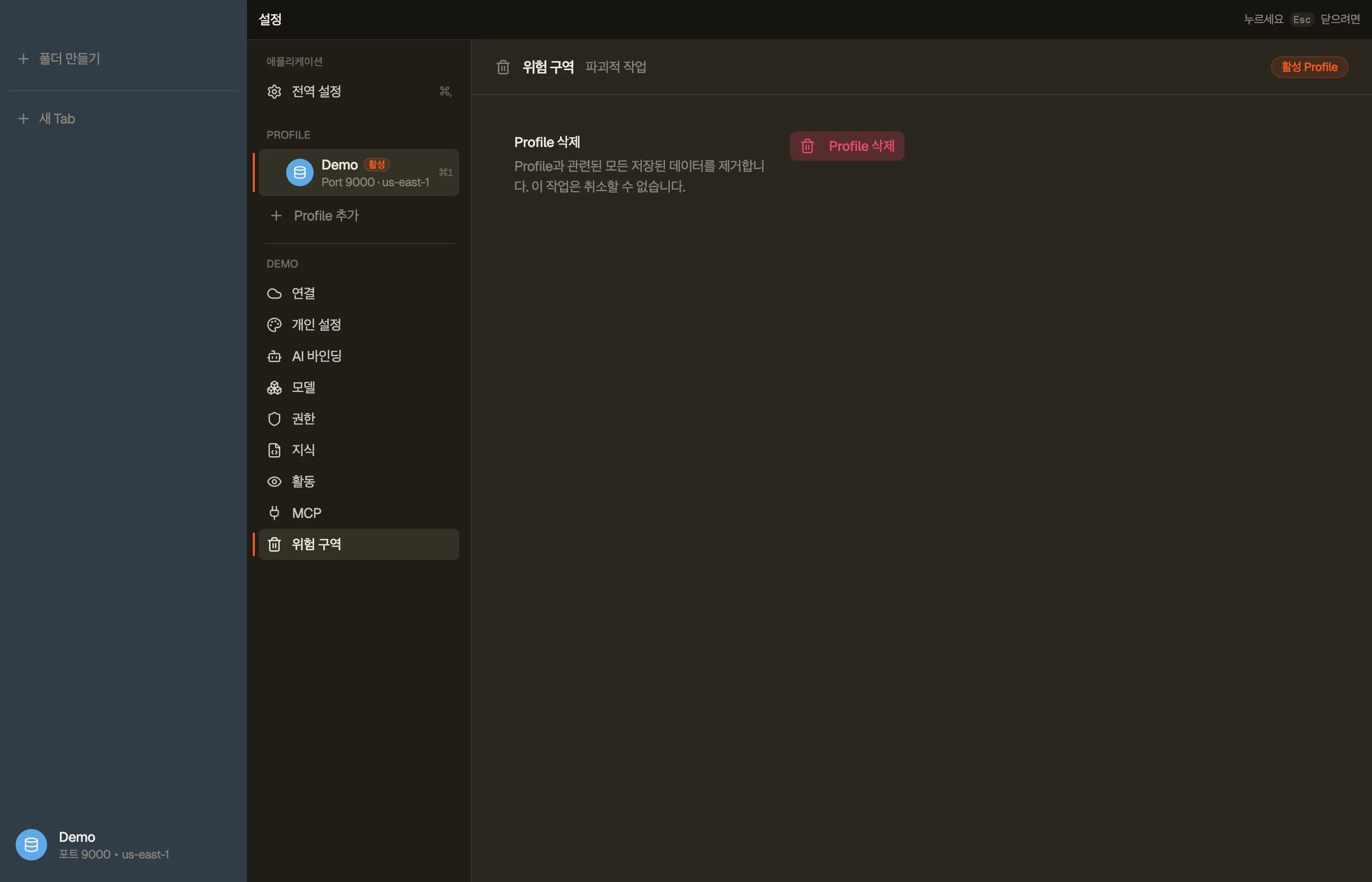The image size is (1372, 882).
Task: Click the palette icon for 개인 설정
Action: click(x=274, y=325)
